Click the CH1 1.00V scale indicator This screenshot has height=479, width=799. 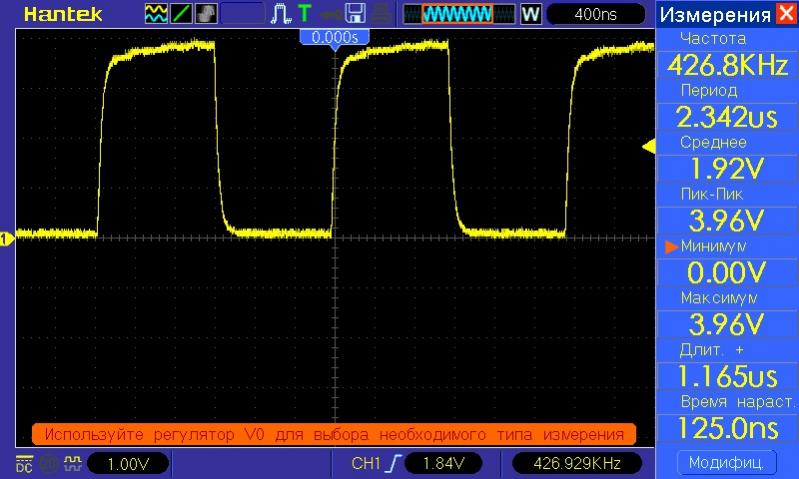click(128, 464)
